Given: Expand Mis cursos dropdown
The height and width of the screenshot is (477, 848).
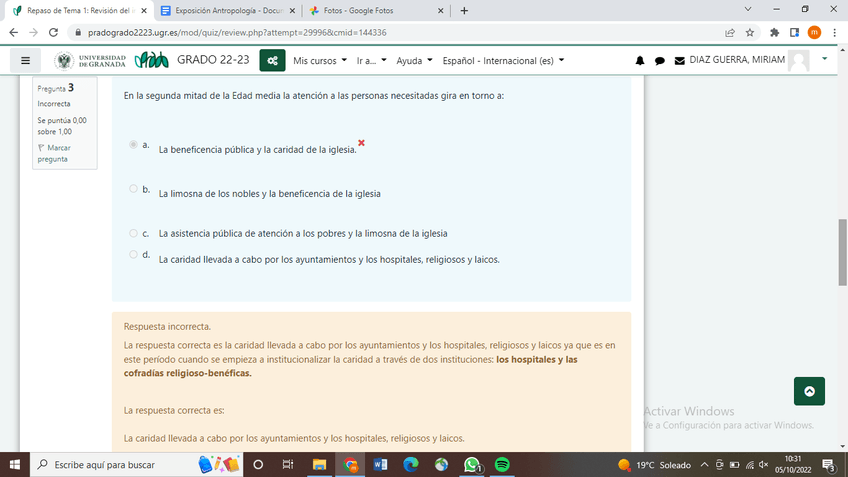Looking at the screenshot, I should (x=320, y=61).
